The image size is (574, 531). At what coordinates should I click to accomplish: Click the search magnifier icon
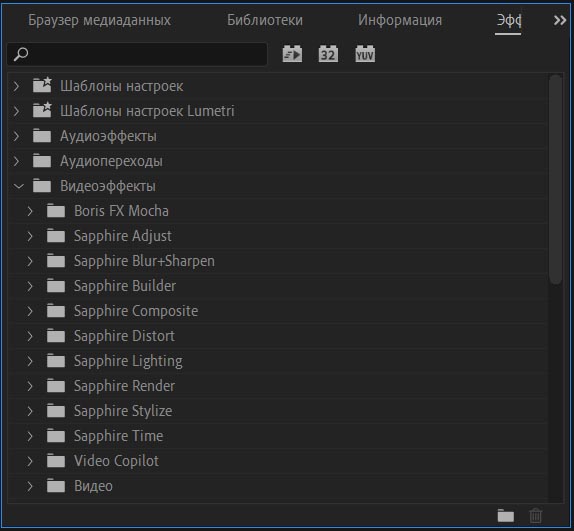[x=21, y=54]
